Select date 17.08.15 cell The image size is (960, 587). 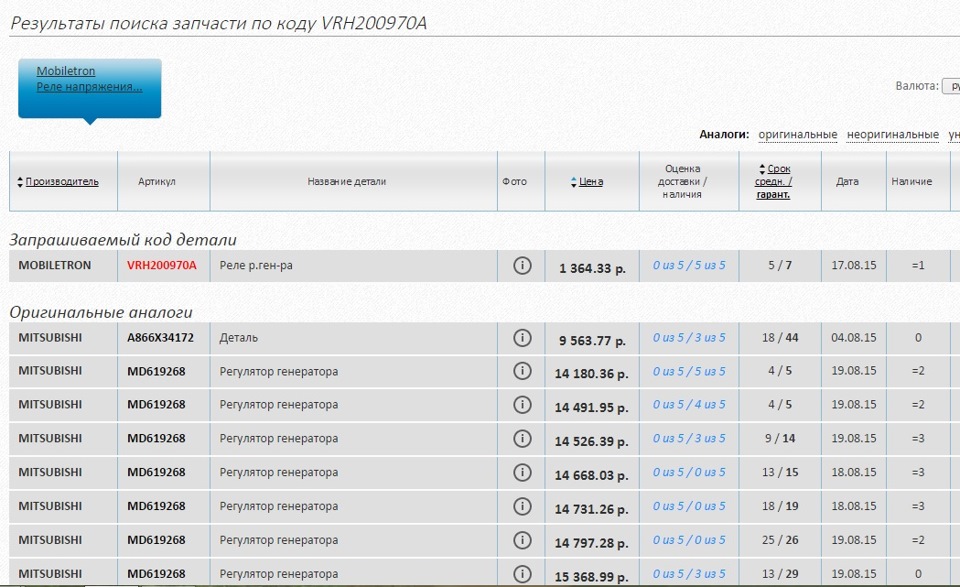coord(853,266)
